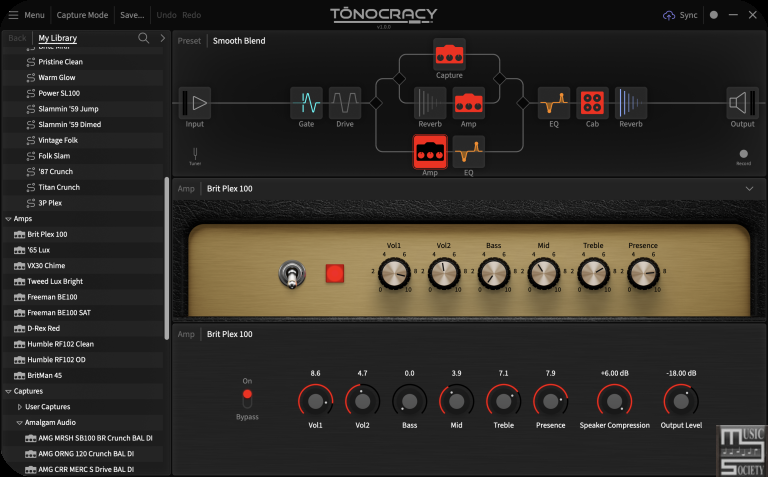Open the hamburger Menu icon
Image resolution: width=768 pixels, height=477 pixels.
[x=13, y=15]
